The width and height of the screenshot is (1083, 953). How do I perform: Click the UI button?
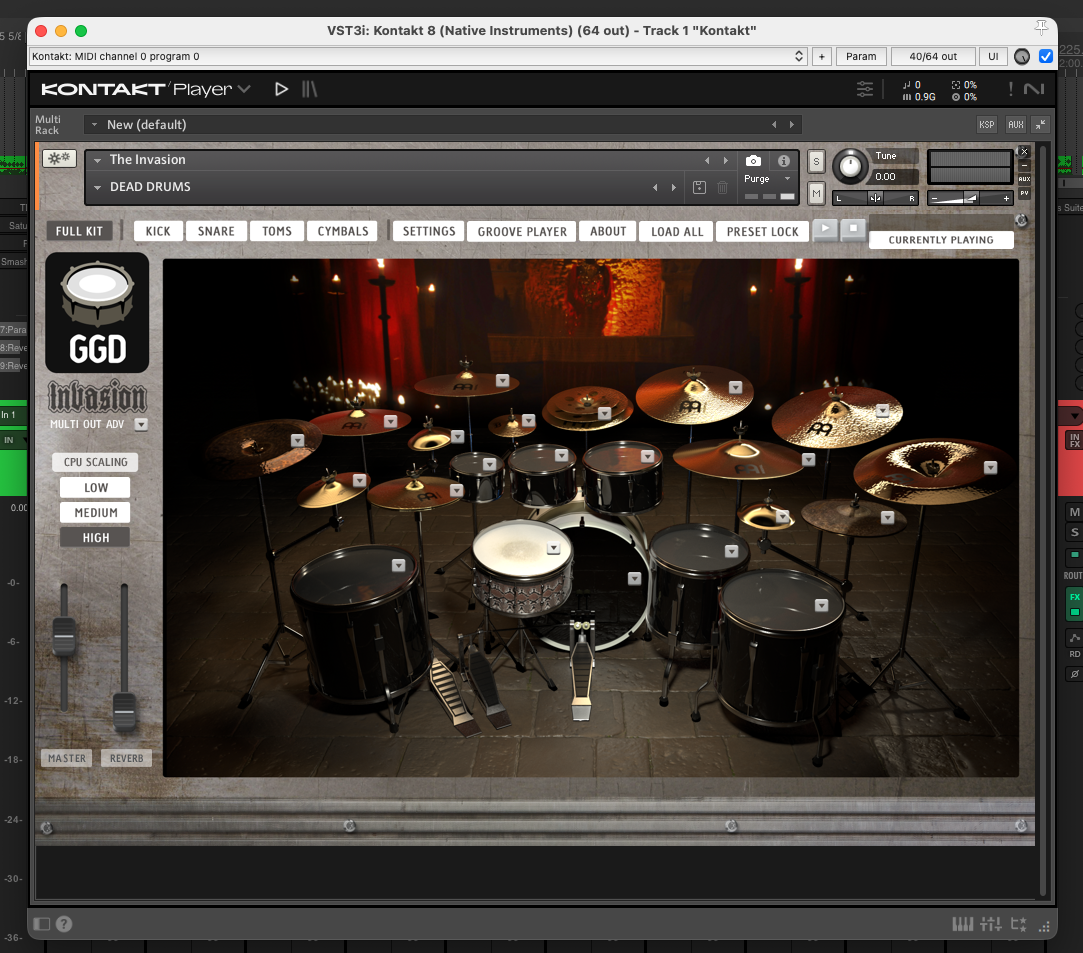(993, 57)
